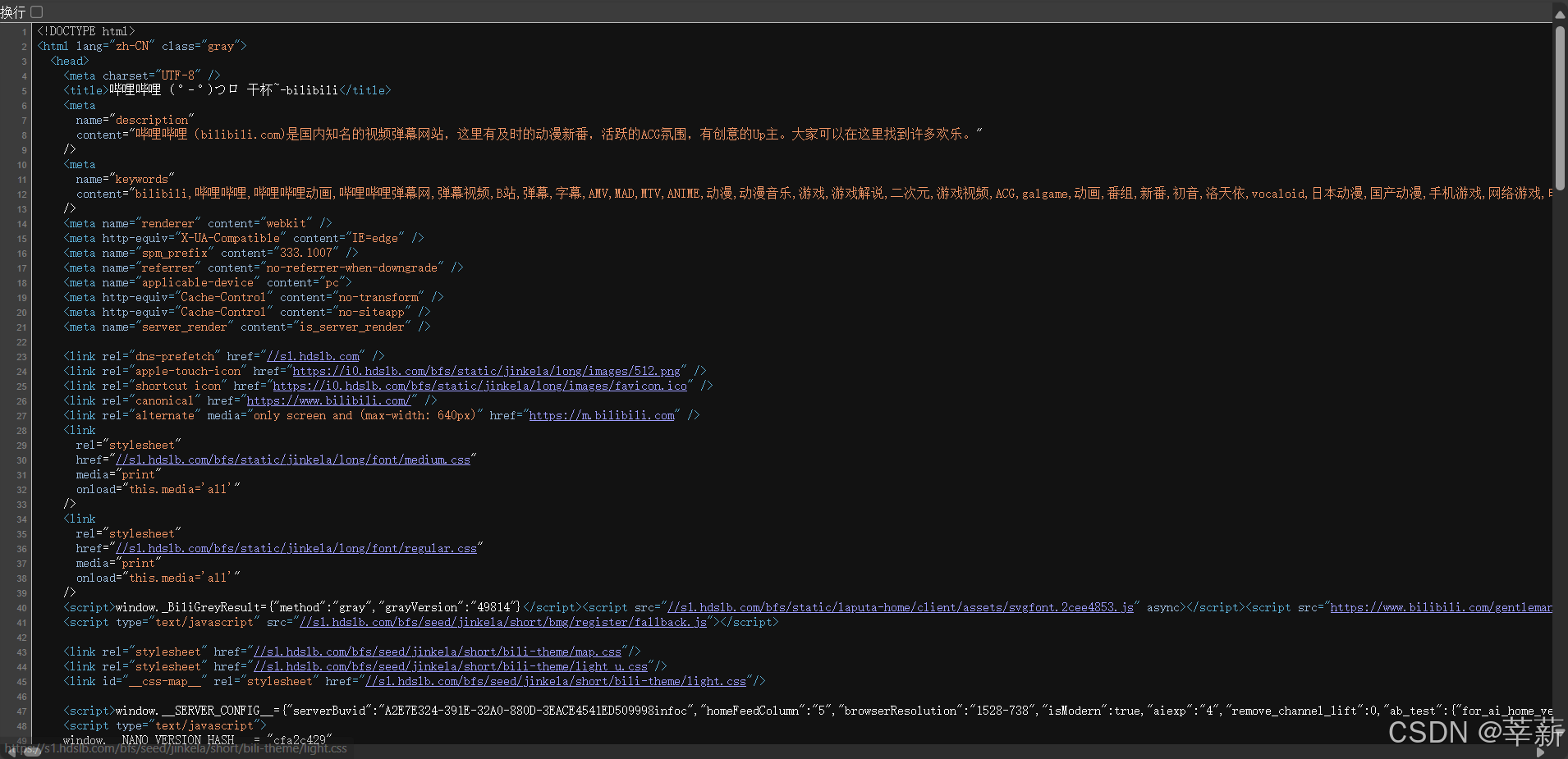Screen dimensions: 1568x759
Task: Enable the 换行 line wrap checkbox
Action: [x=36, y=11]
